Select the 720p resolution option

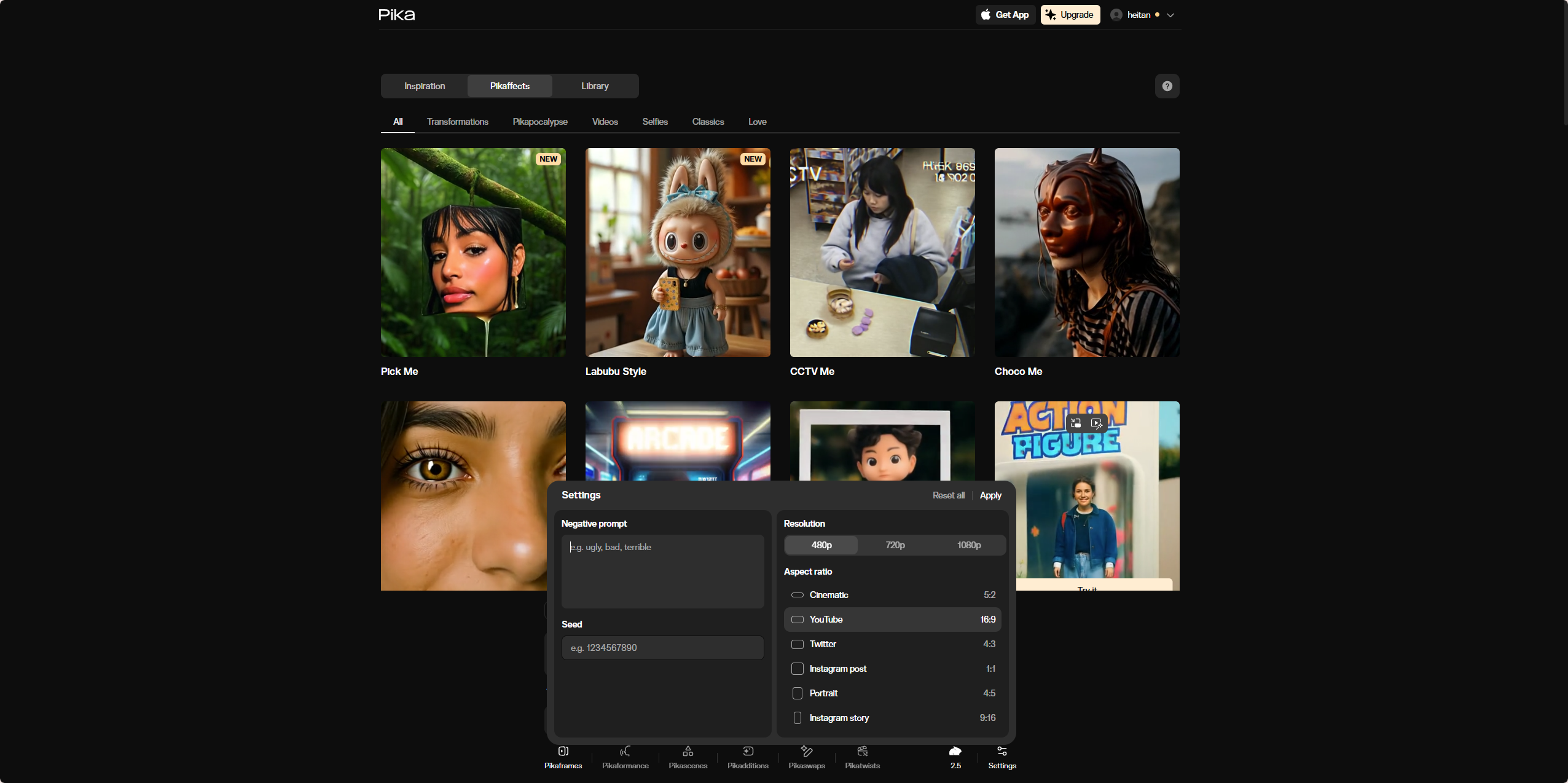coord(895,545)
